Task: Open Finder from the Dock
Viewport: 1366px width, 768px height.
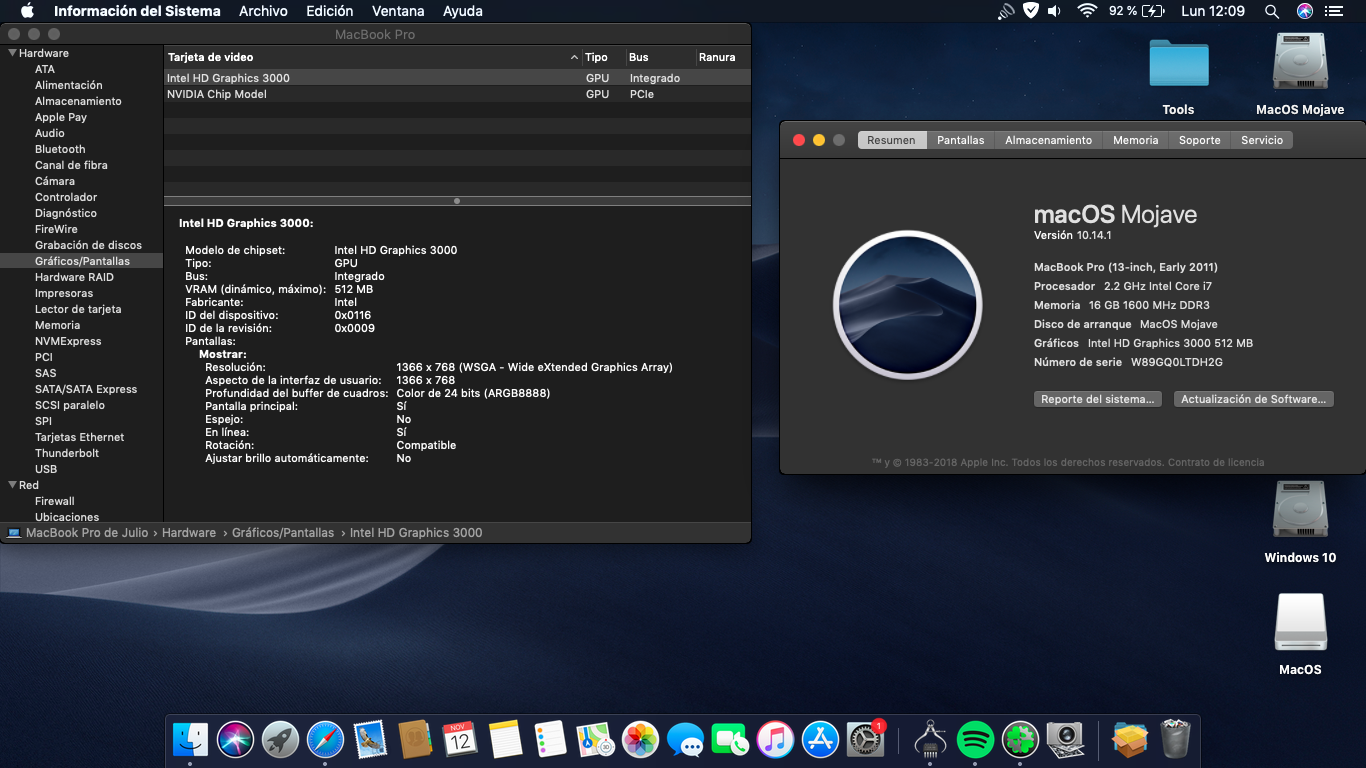Action: (x=190, y=740)
